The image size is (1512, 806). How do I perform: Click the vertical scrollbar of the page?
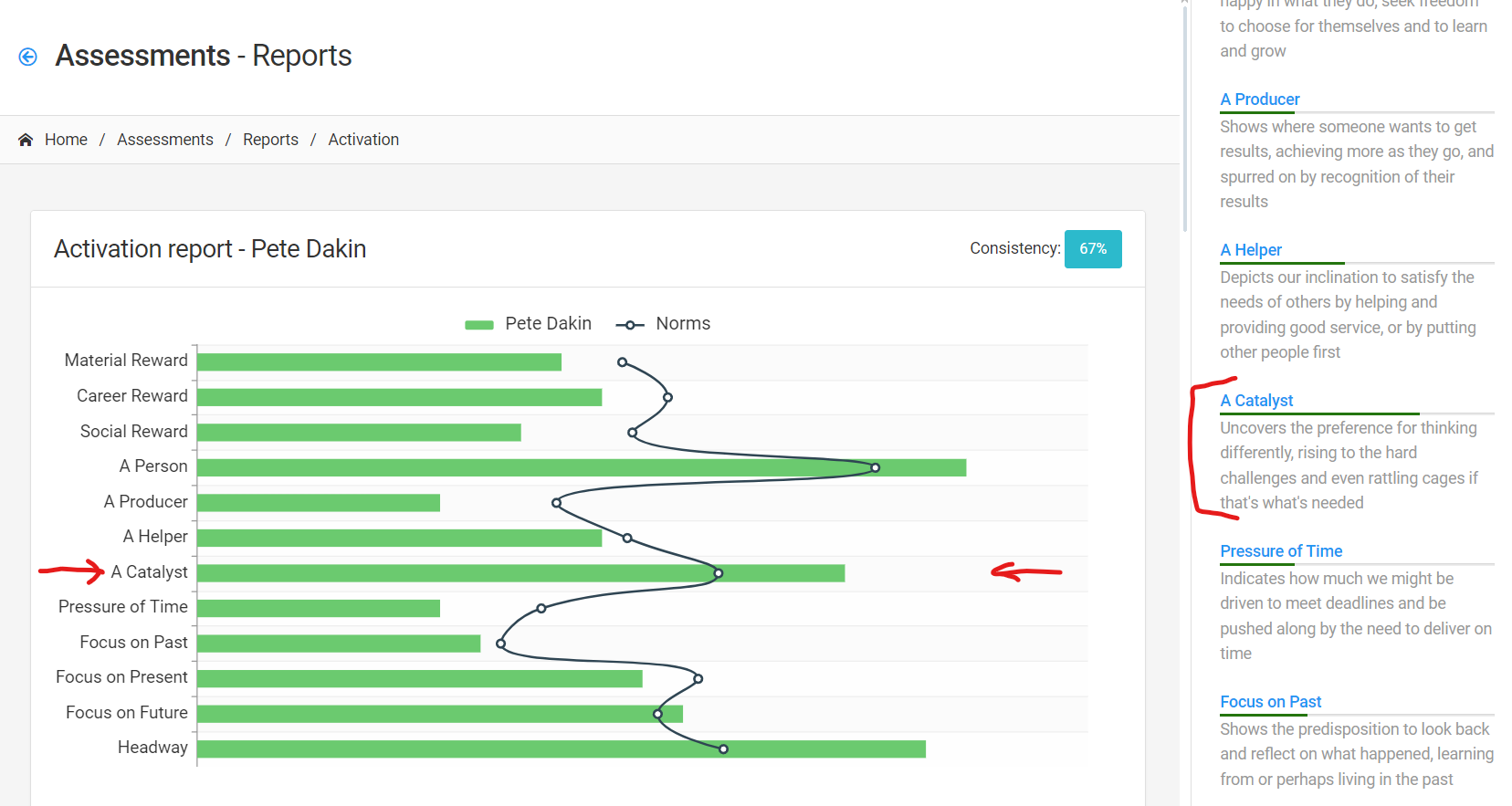tap(1184, 119)
